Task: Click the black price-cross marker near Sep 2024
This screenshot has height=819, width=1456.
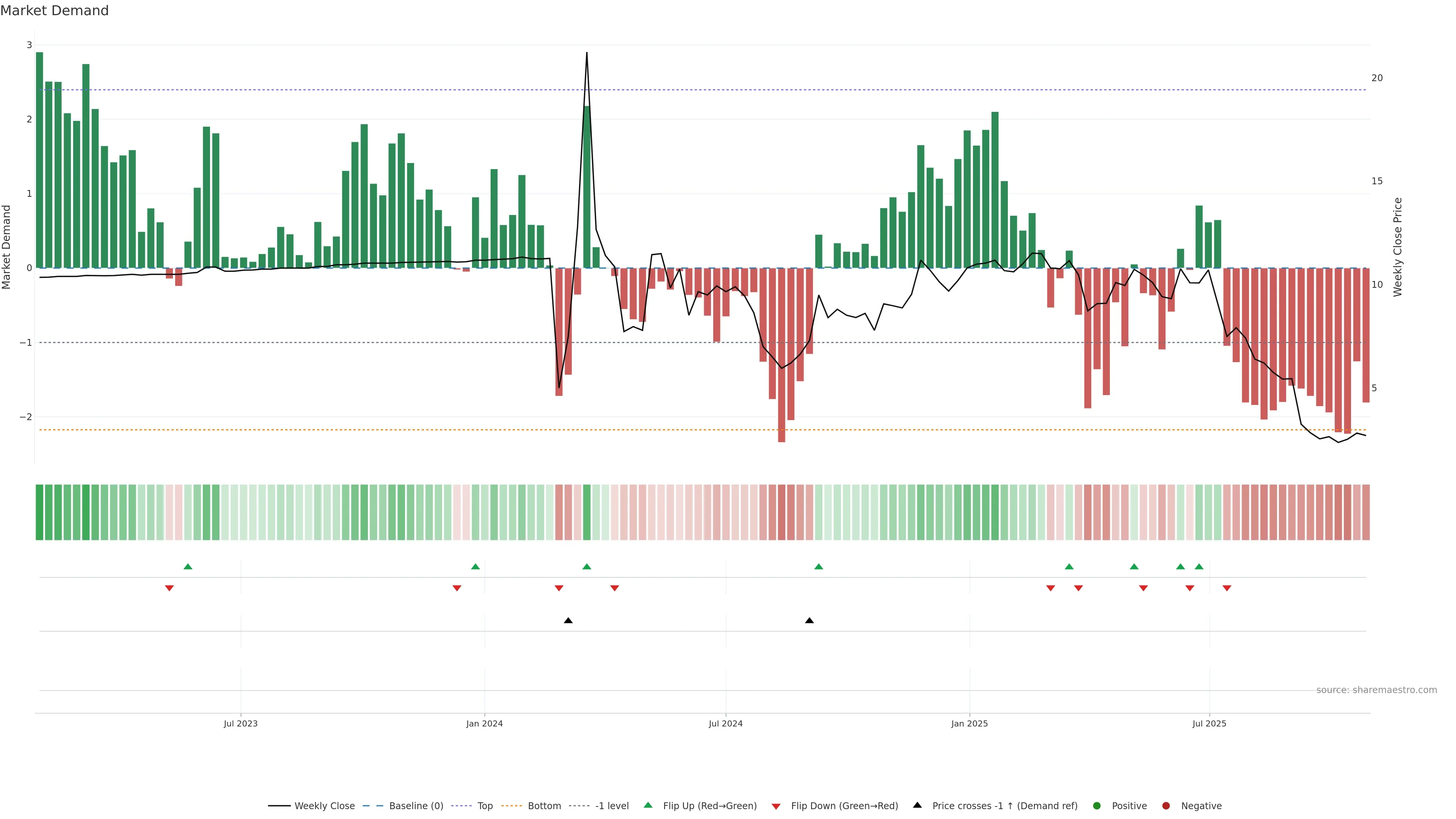Action: tap(810, 621)
